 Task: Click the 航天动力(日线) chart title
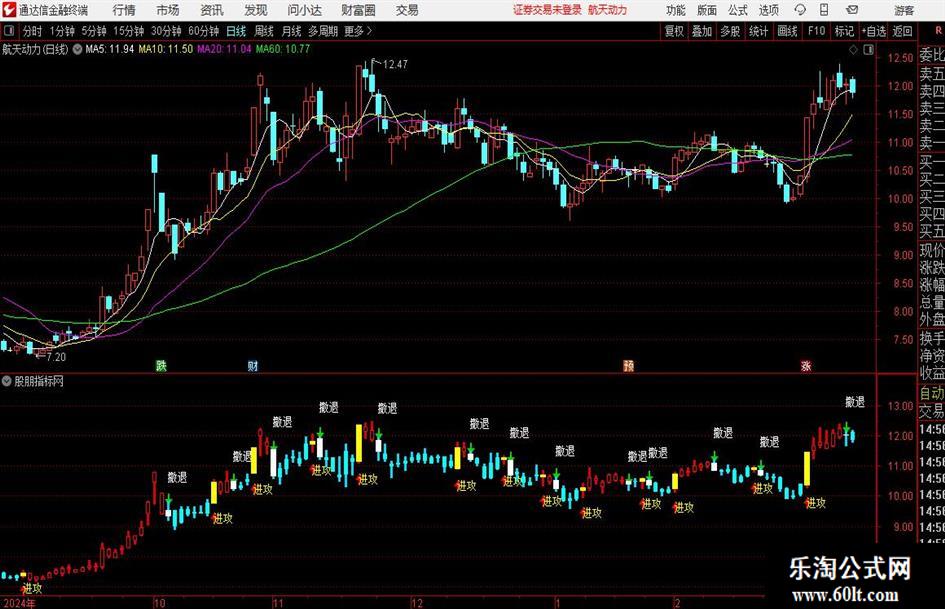(x=35, y=49)
